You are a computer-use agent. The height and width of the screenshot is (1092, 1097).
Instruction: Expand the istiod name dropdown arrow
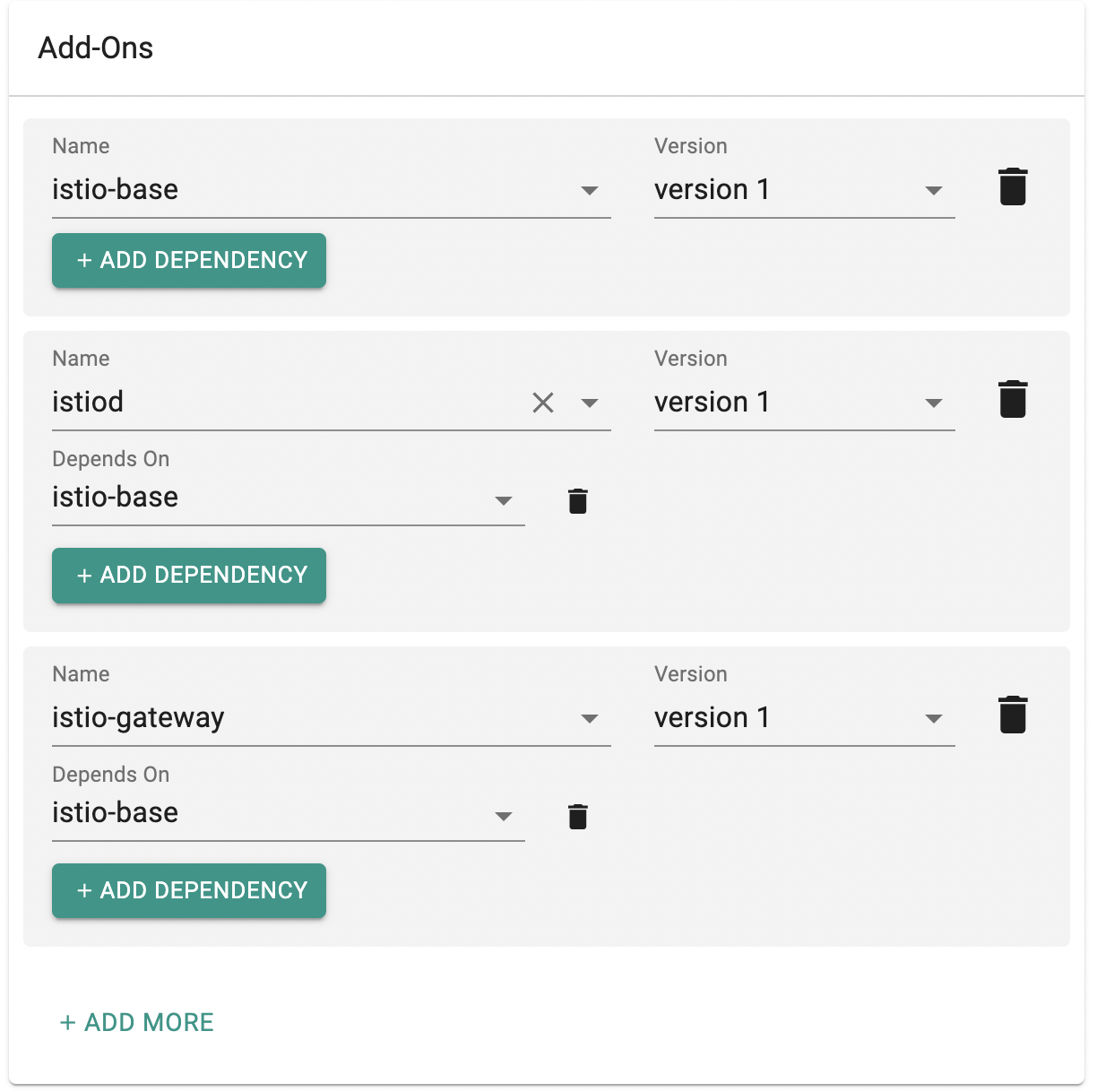click(x=590, y=403)
